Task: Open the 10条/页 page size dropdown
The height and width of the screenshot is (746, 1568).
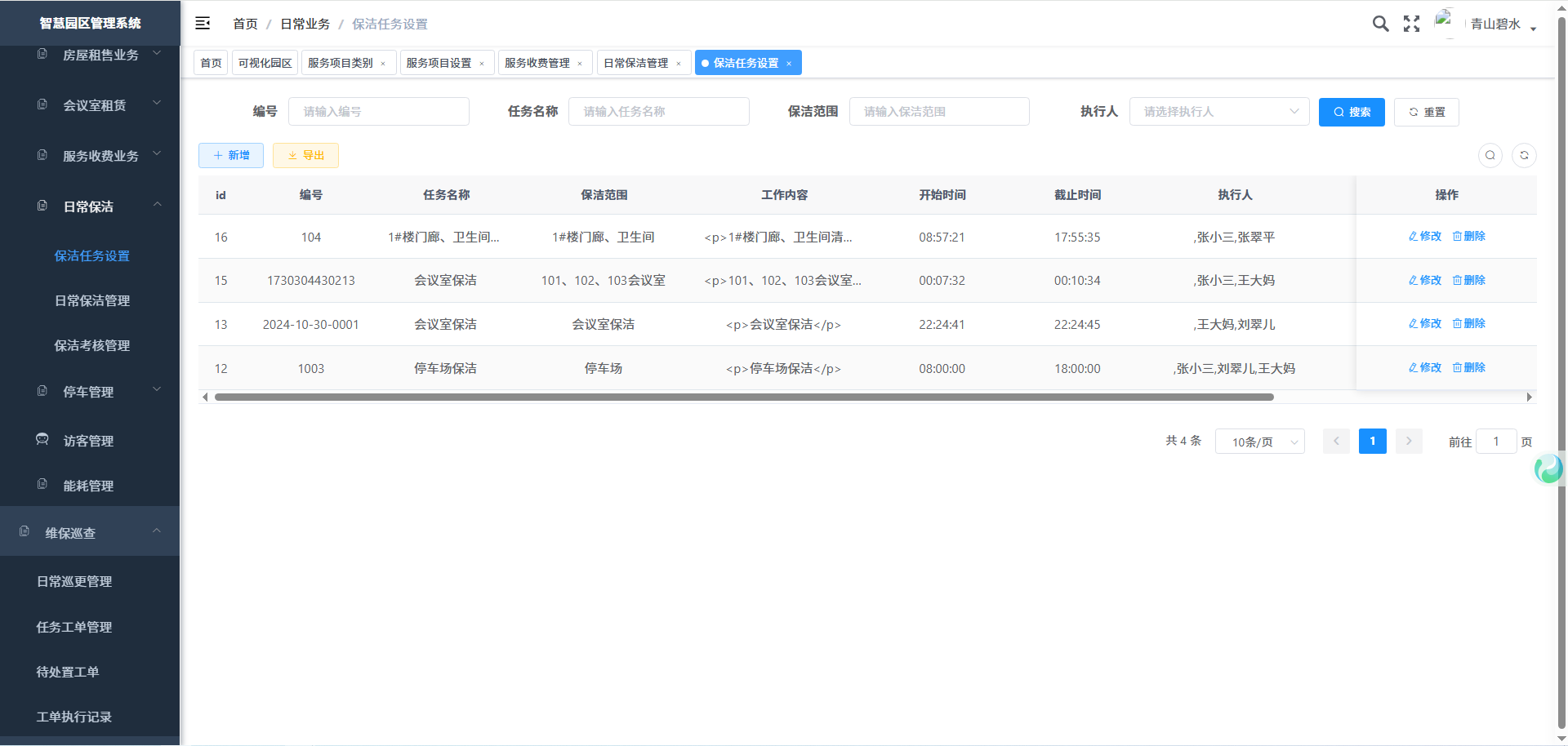Action: [x=1259, y=442]
